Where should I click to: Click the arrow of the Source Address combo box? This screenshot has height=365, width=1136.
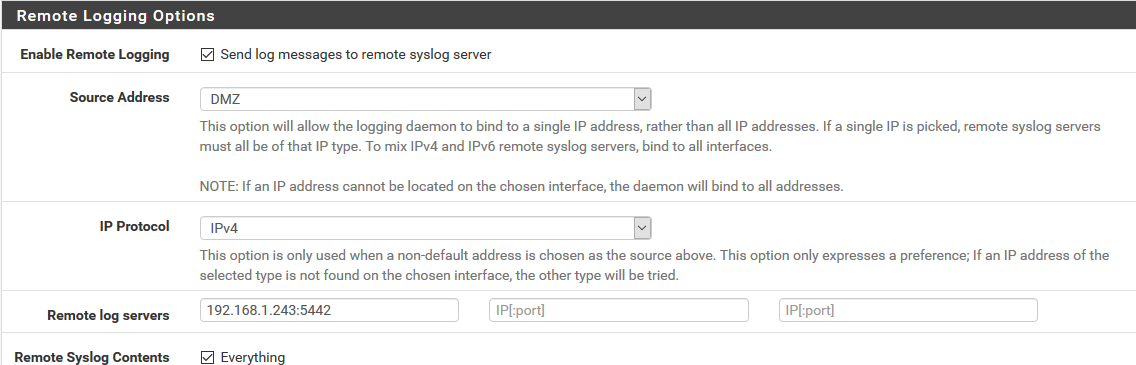pos(642,99)
